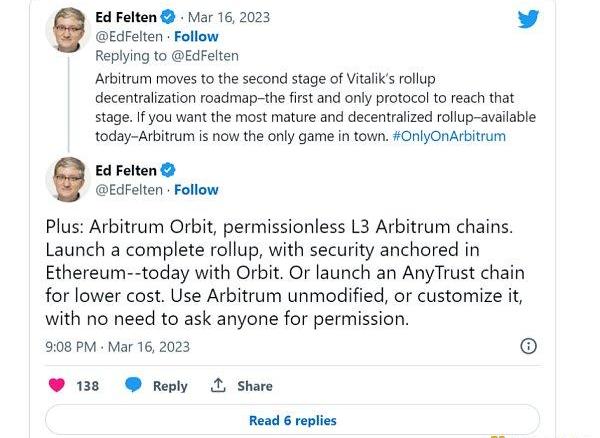The width and height of the screenshot is (600, 438).
Task: Open the "Mar 16, 2023" date beside the author name
Action: pyautogui.click(x=230, y=17)
